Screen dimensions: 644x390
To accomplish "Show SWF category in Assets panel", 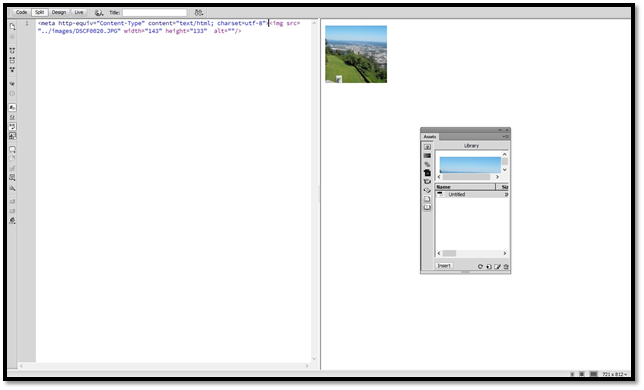I will pos(427,173).
